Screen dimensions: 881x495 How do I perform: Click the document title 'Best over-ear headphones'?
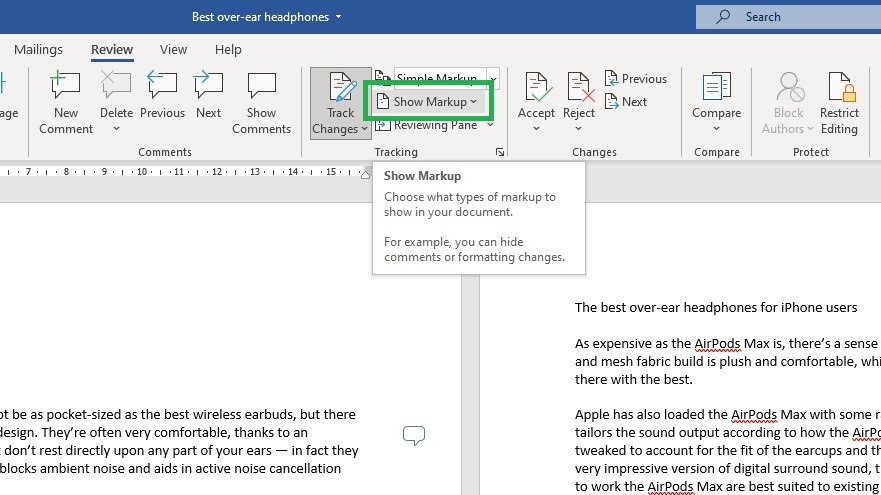(260, 17)
